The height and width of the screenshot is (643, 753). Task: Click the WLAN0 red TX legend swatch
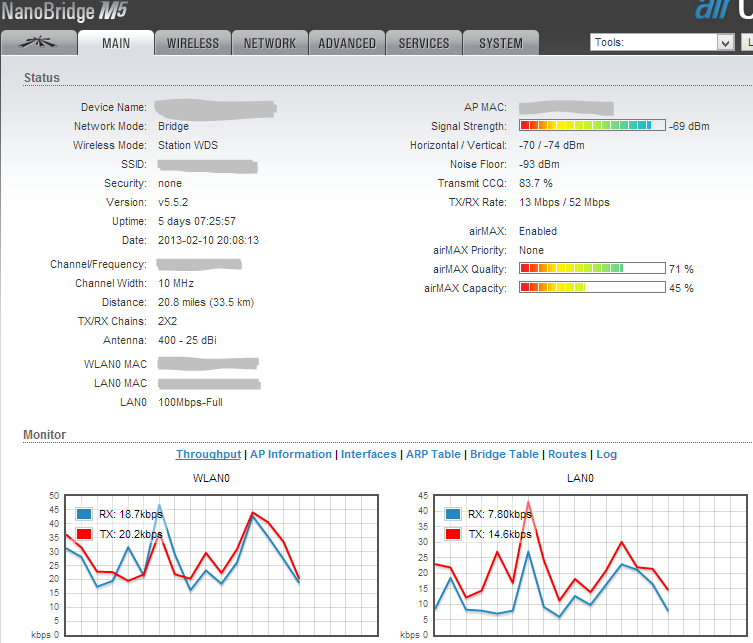click(x=84, y=534)
